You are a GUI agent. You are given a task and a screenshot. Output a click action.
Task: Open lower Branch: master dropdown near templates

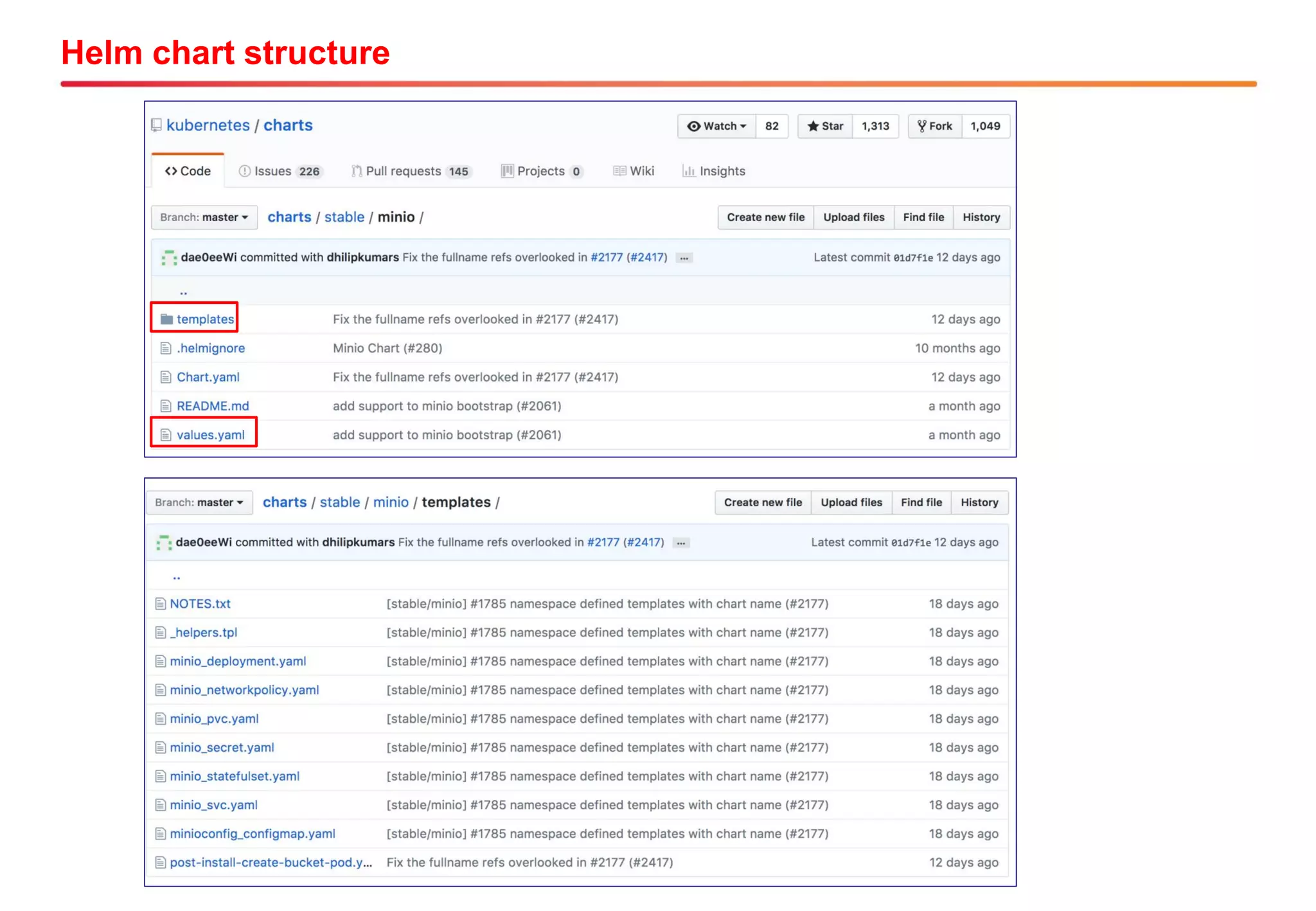click(199, 502)
